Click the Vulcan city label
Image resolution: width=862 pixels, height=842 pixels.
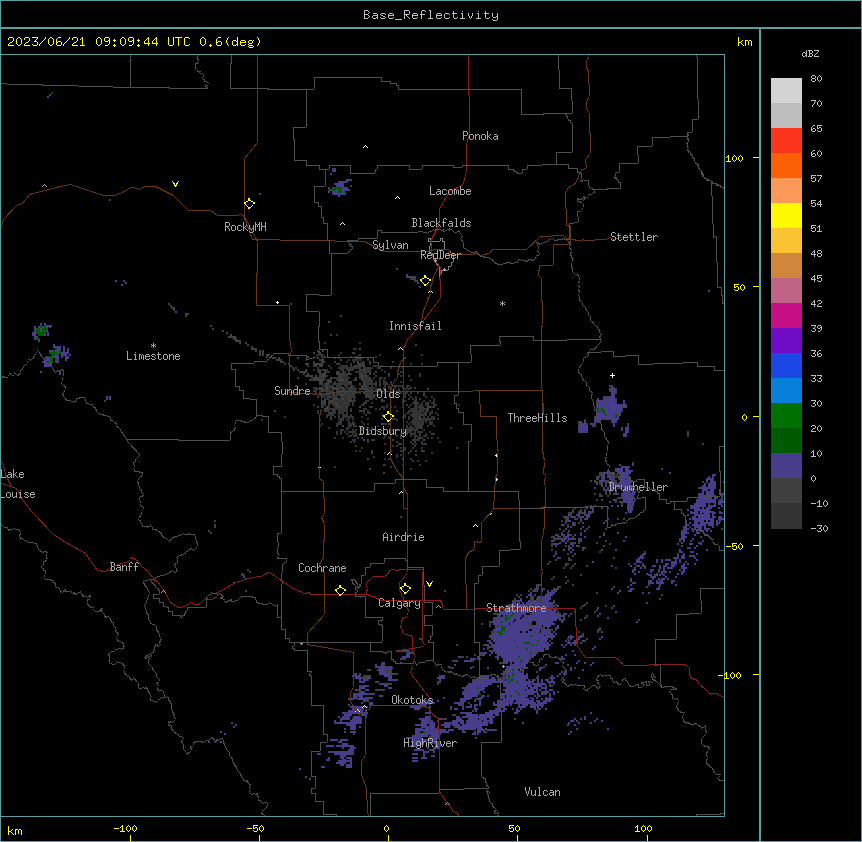(x=542, y=792)
